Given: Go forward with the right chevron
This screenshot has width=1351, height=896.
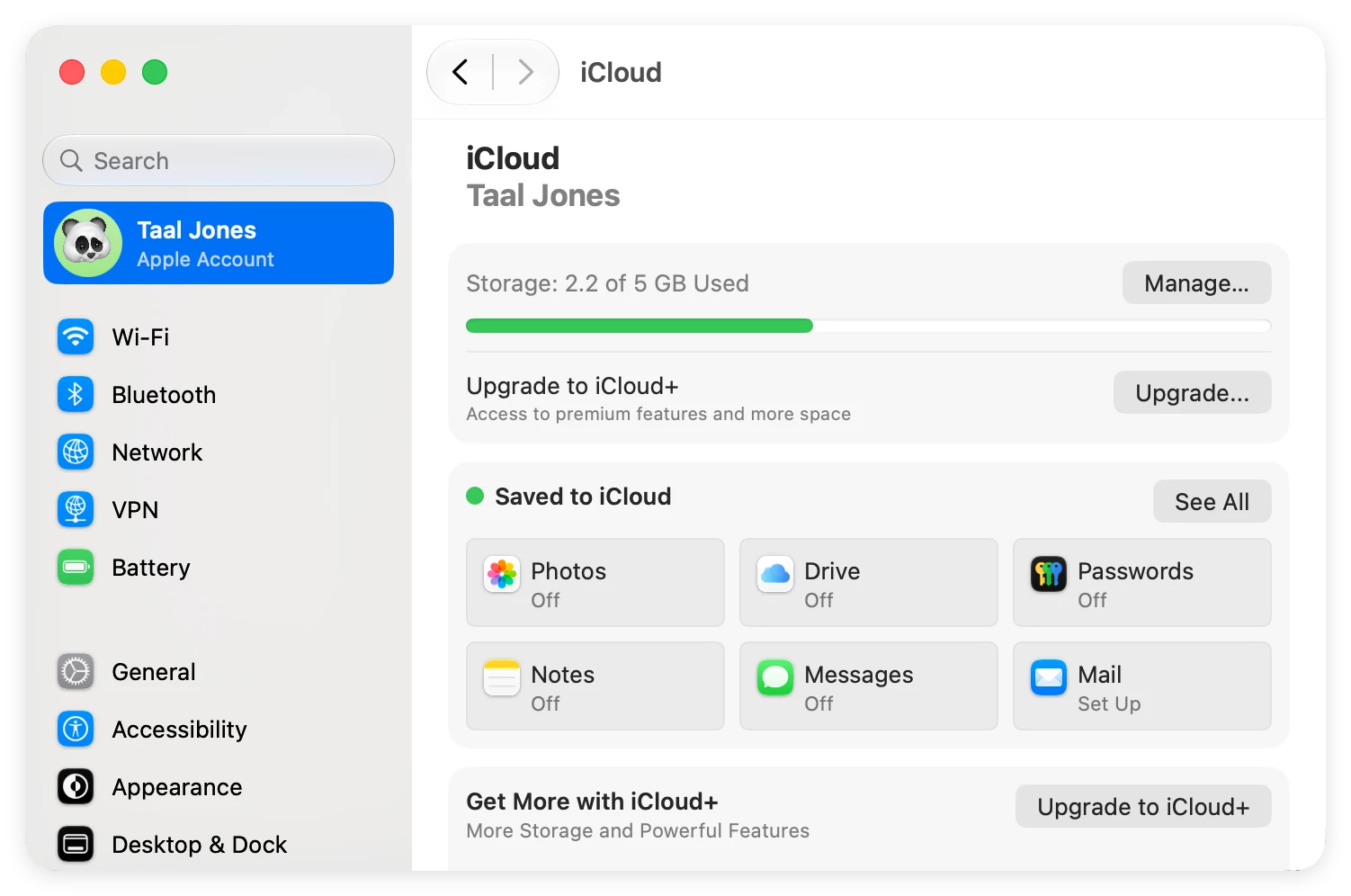Looking at the screenshot, I should pyautogui.click(x=526, y=72).
